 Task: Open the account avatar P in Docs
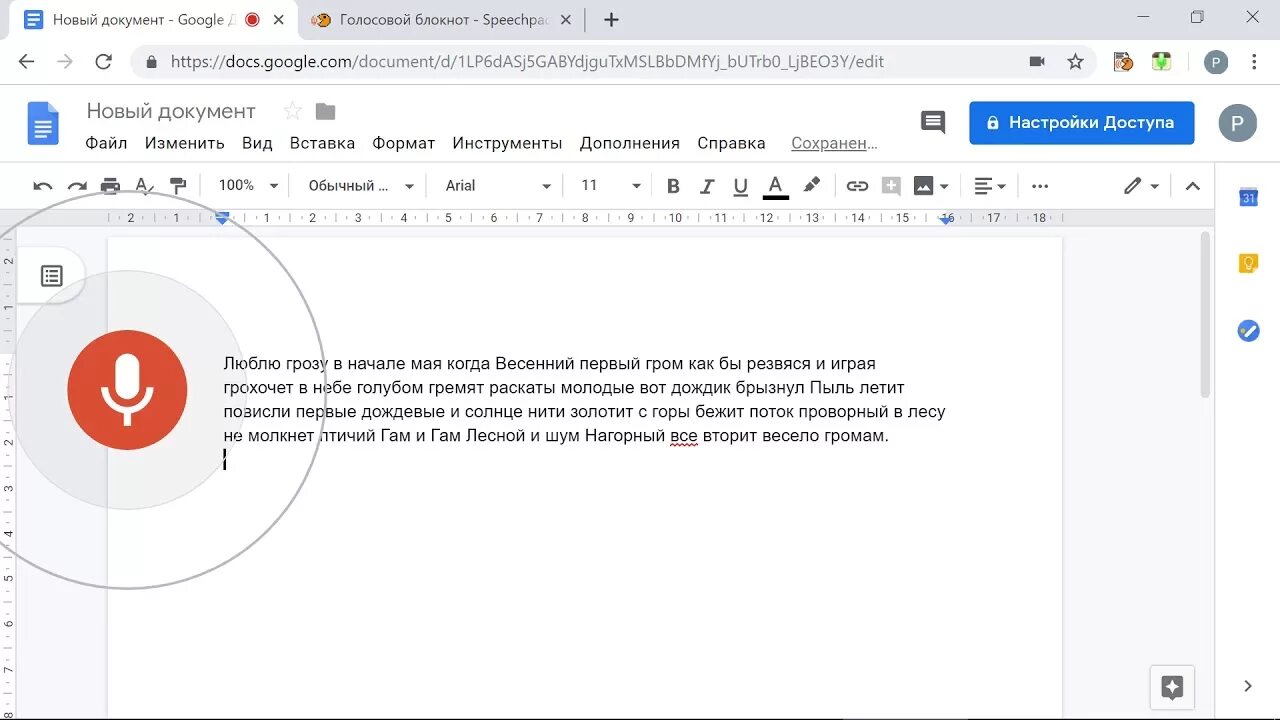(1237, 123)
